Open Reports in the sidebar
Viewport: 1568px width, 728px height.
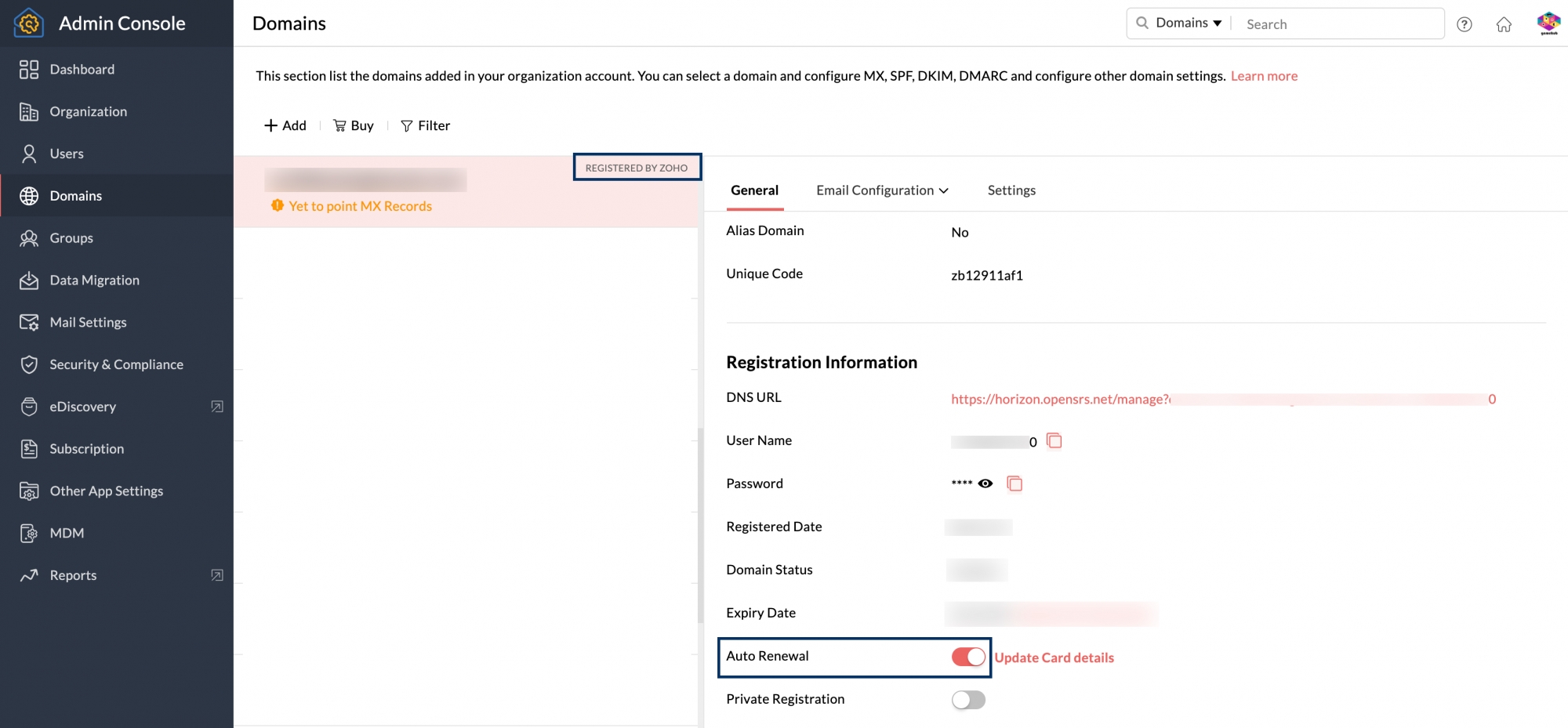coord(73,575)
